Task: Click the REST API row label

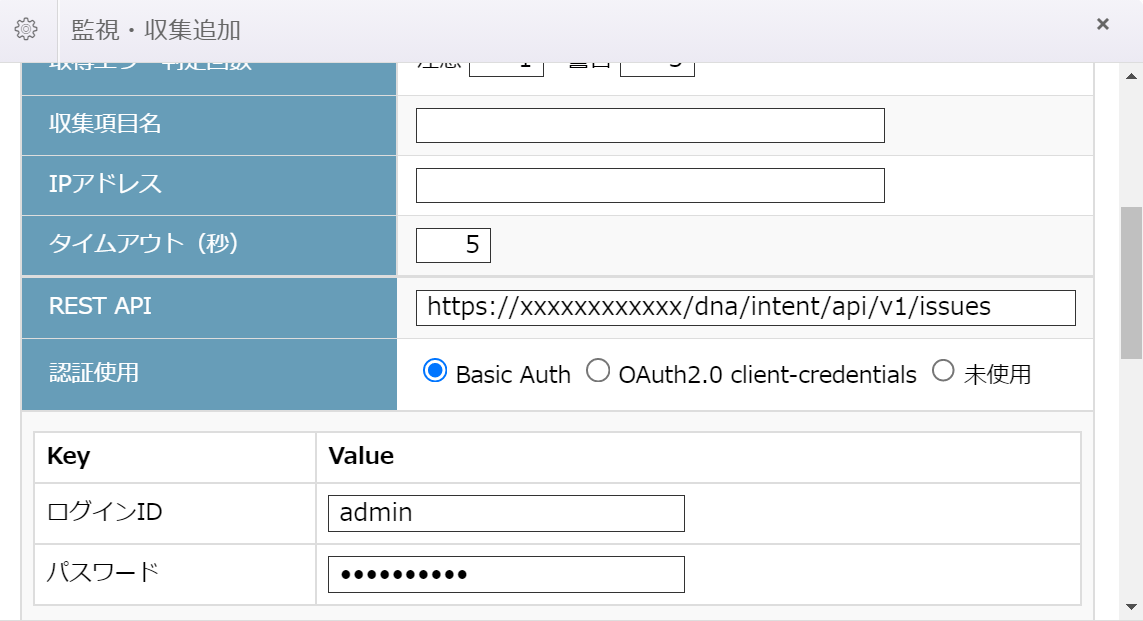Action: coord(100,307)
